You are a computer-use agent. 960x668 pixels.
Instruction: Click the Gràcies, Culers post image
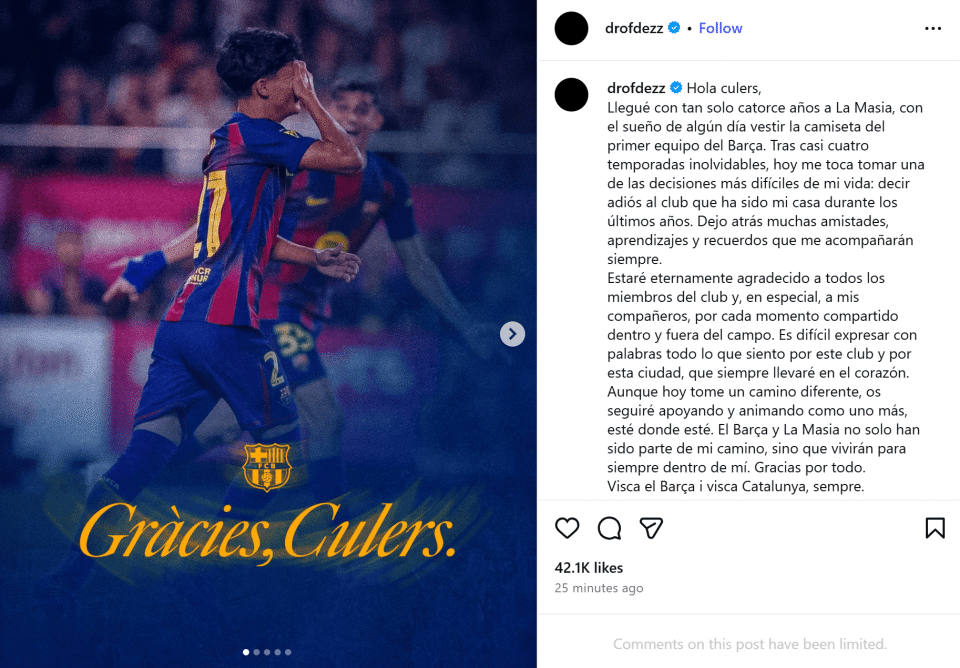point(268,334)
